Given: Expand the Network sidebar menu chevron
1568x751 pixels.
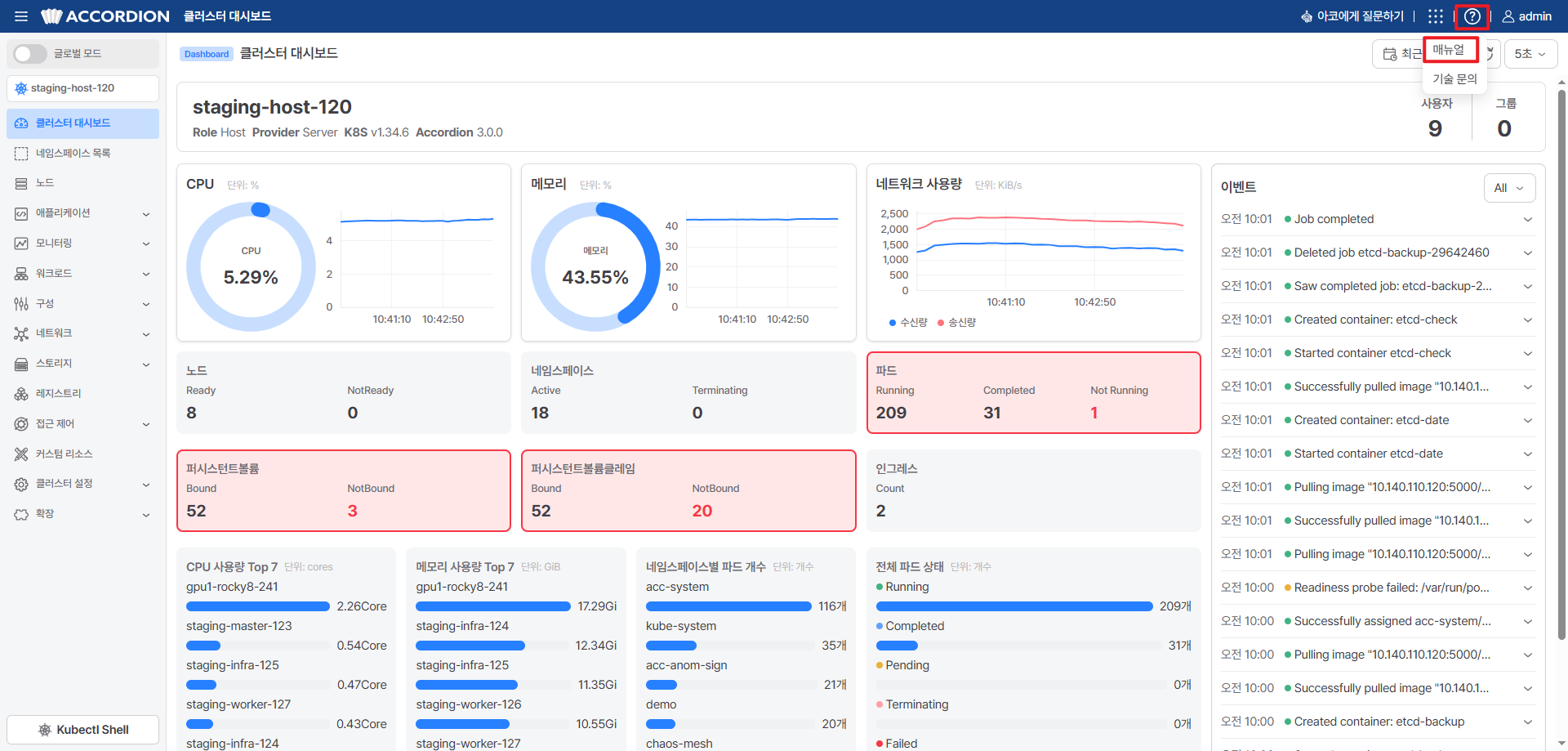Looking at the screenshot, I should 146,333.
